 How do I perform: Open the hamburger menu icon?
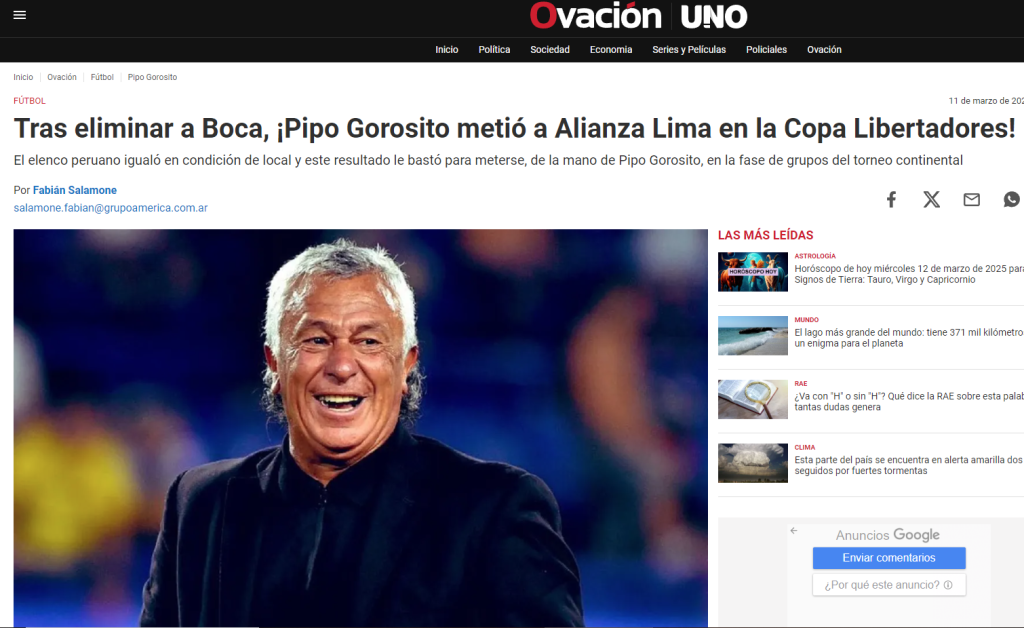(x=20, y=15)
